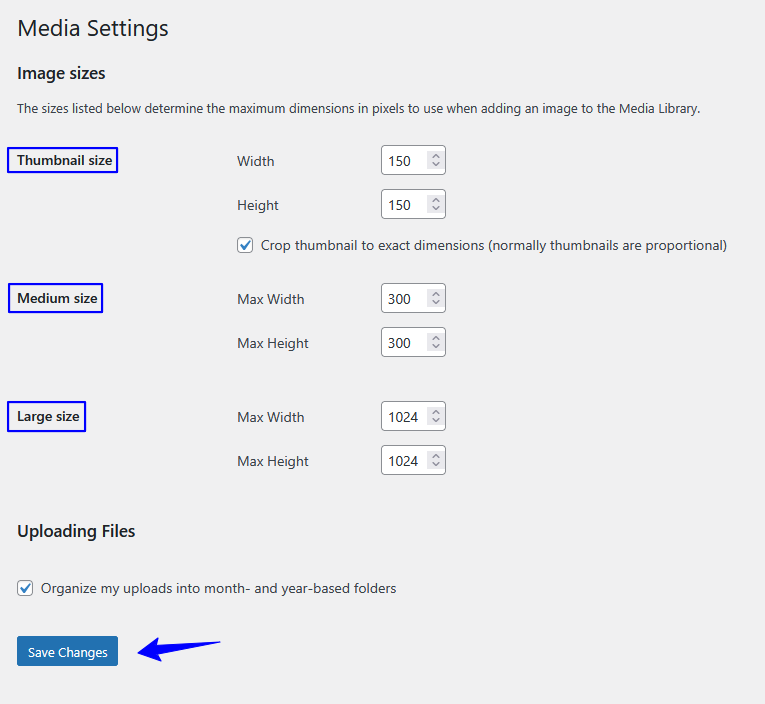Increase the Thumbnail Height using the up arrow

[436, 200]
